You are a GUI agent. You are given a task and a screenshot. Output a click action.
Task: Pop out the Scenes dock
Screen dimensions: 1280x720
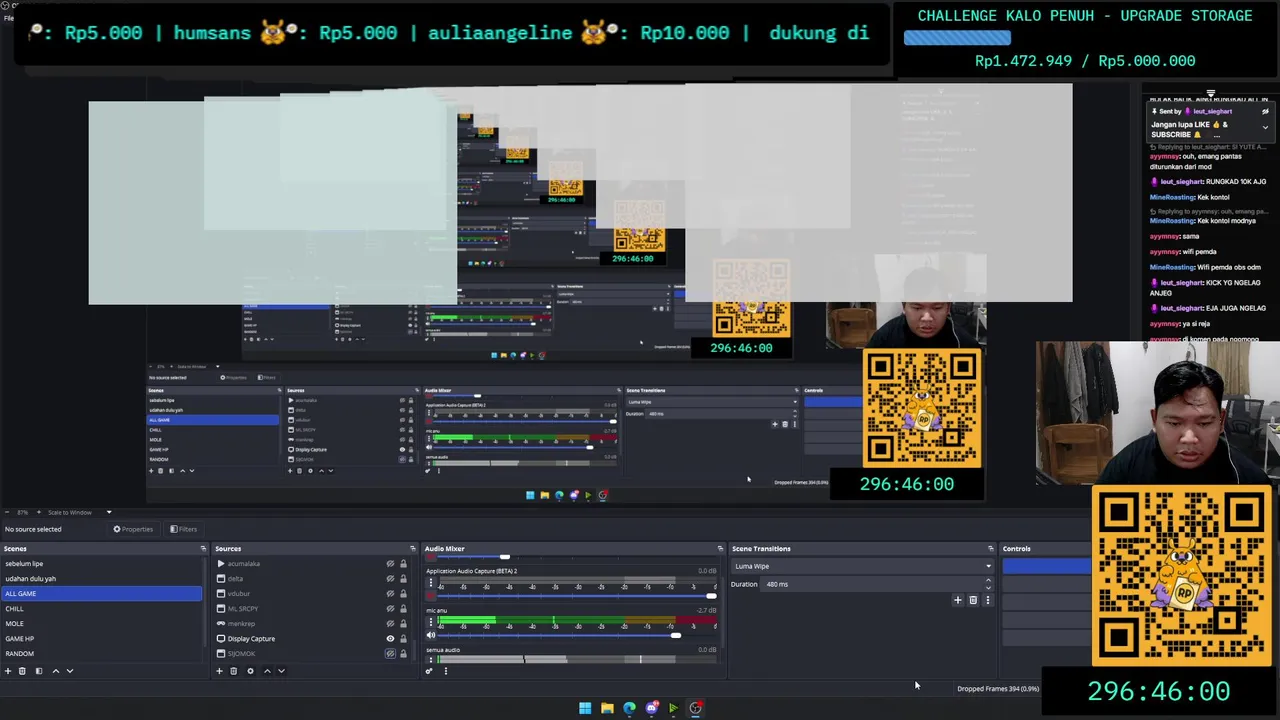coord(203,548)
